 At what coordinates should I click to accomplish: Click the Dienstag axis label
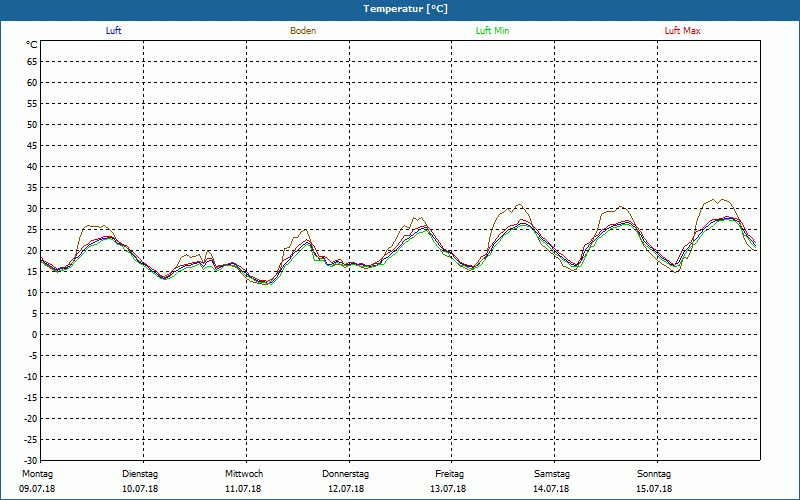pyautogui.click(x=140, y=474)
